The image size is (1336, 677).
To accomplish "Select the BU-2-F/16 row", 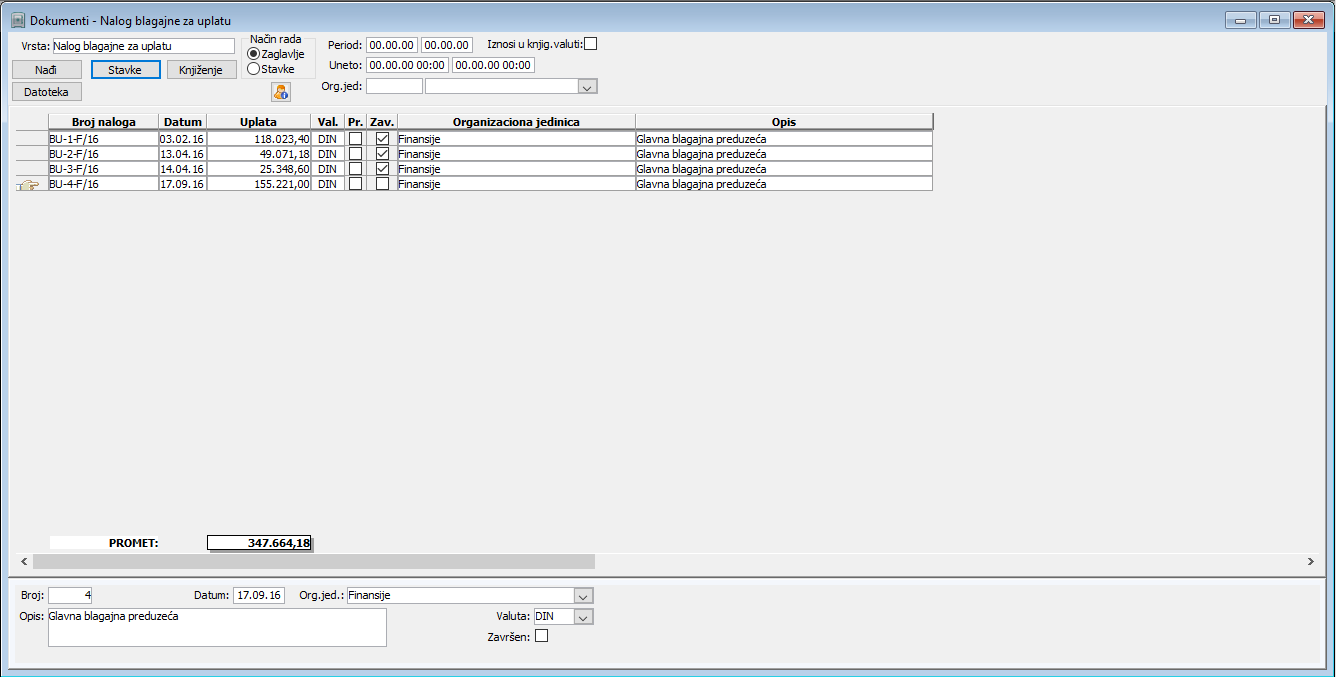I will coord(490,154).
